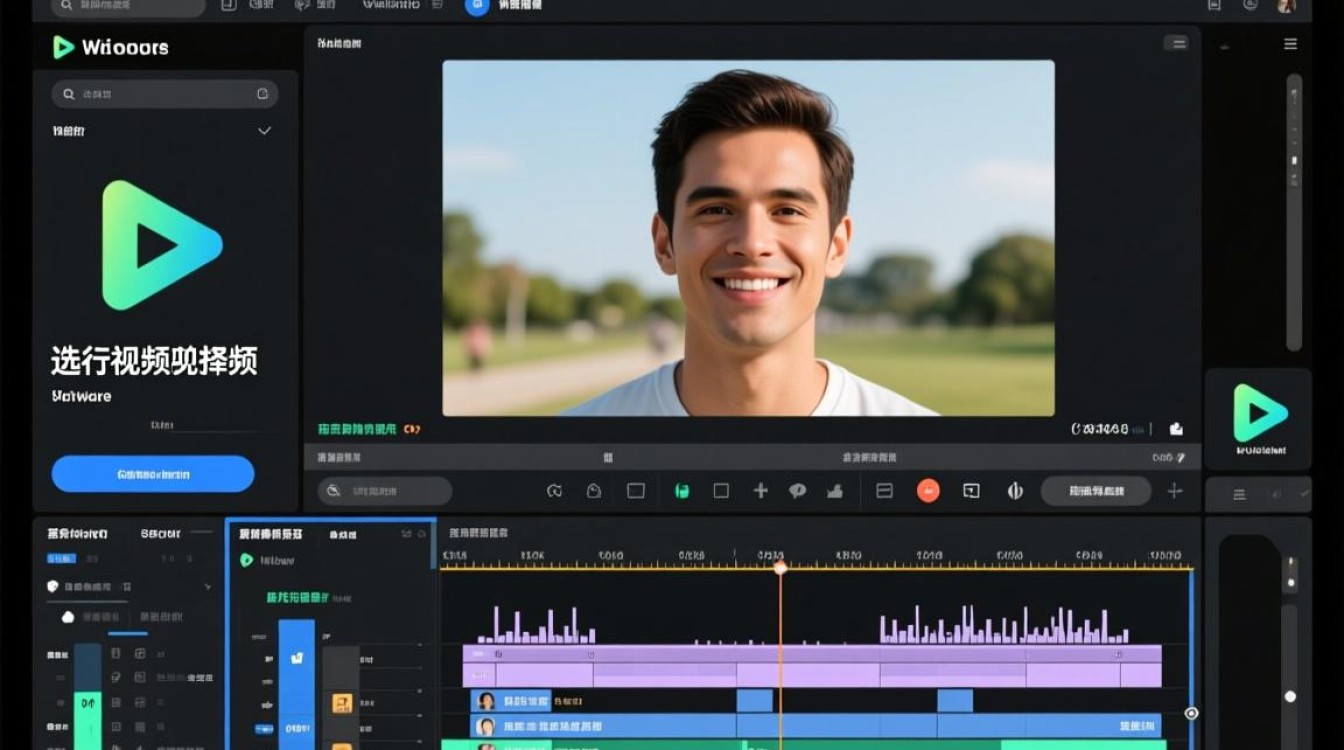Click the orange playhead marker on timeline ruler
This screenshot has height=750, width=1344.
coord(780,568)
